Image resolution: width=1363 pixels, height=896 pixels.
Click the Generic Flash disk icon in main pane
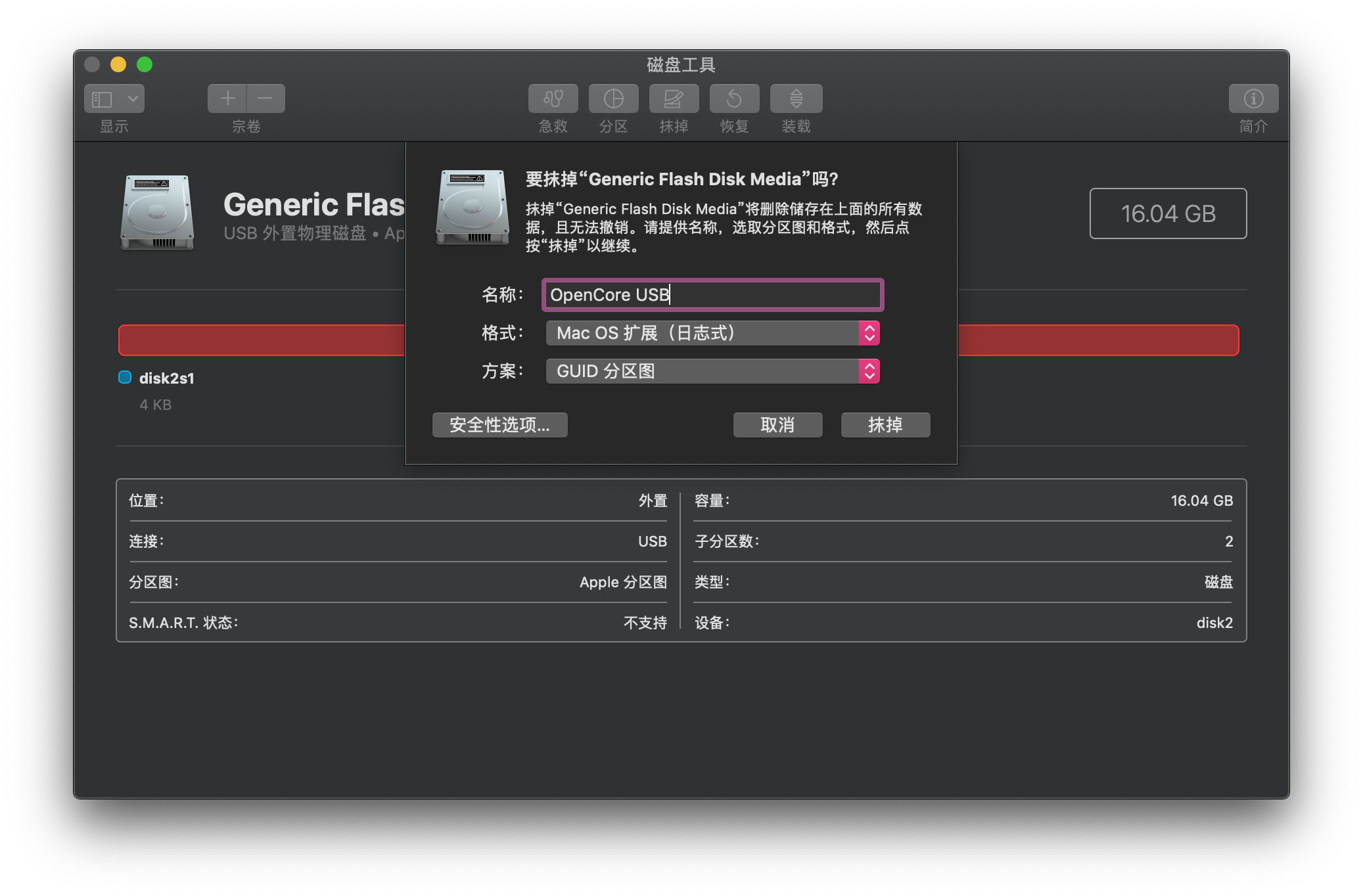157,212
